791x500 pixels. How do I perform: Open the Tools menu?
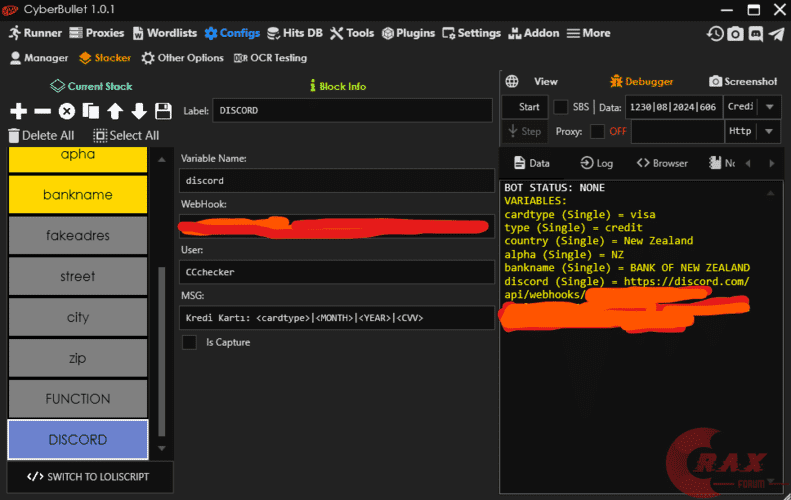(352, 33)
